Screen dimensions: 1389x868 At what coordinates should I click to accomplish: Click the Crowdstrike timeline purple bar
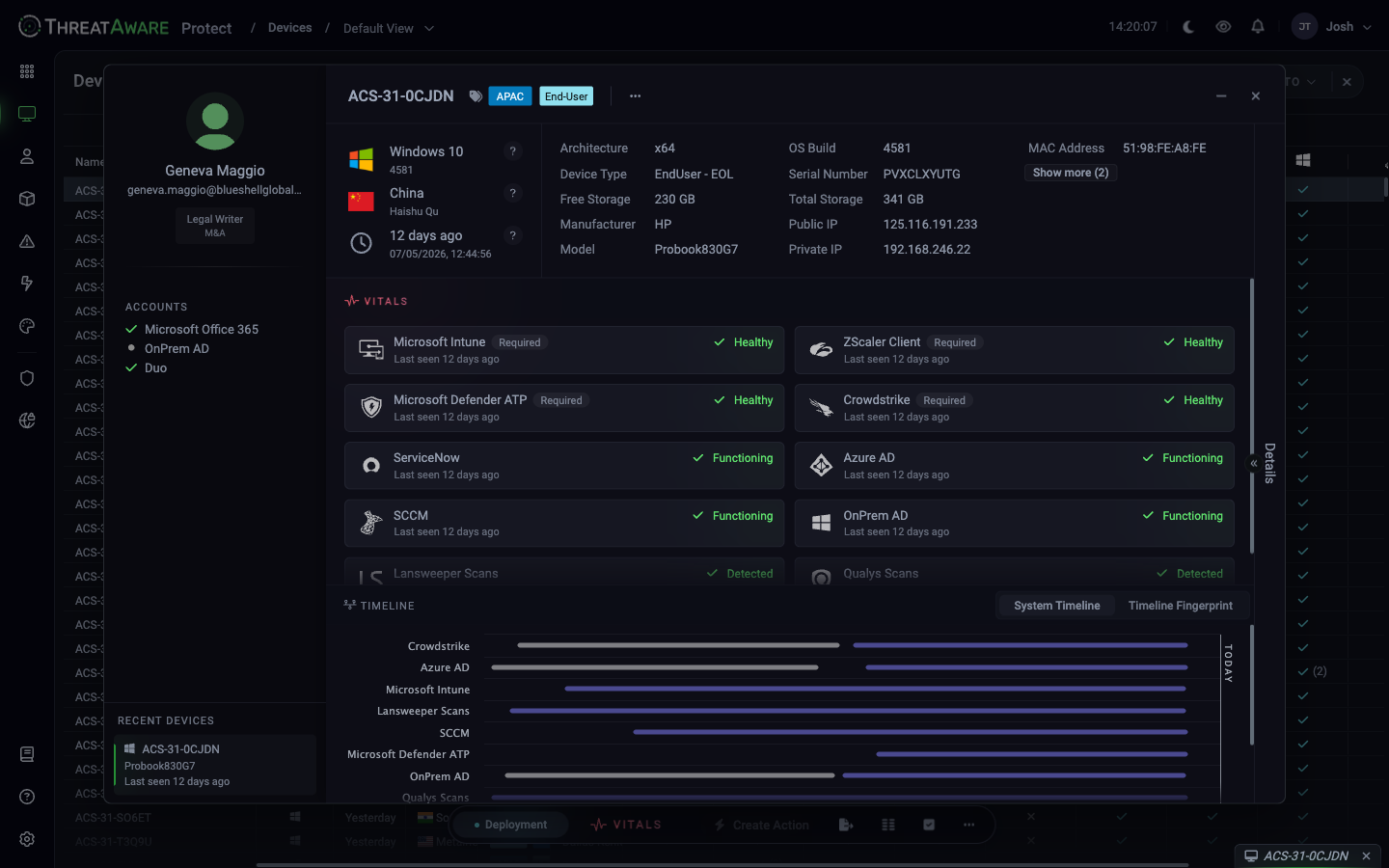coord(1021,645)
